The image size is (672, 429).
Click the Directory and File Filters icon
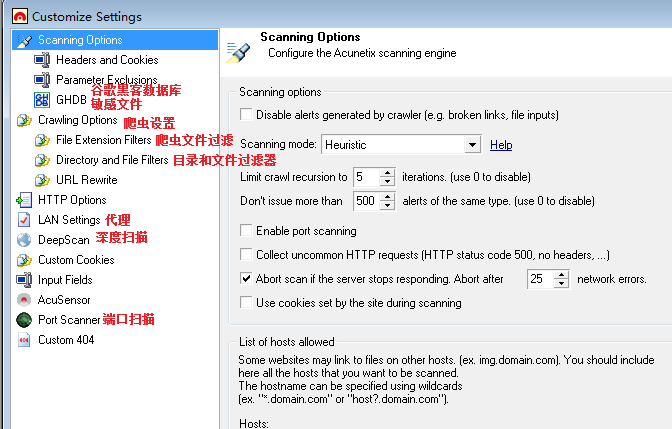tap(42, 160)
